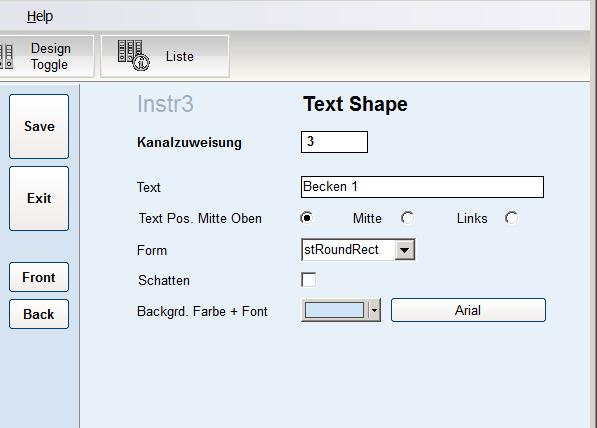Select the Text Pos. Mitte Oben radio button
The height and width of the screenshot is (428, 597).
[306, 218]
